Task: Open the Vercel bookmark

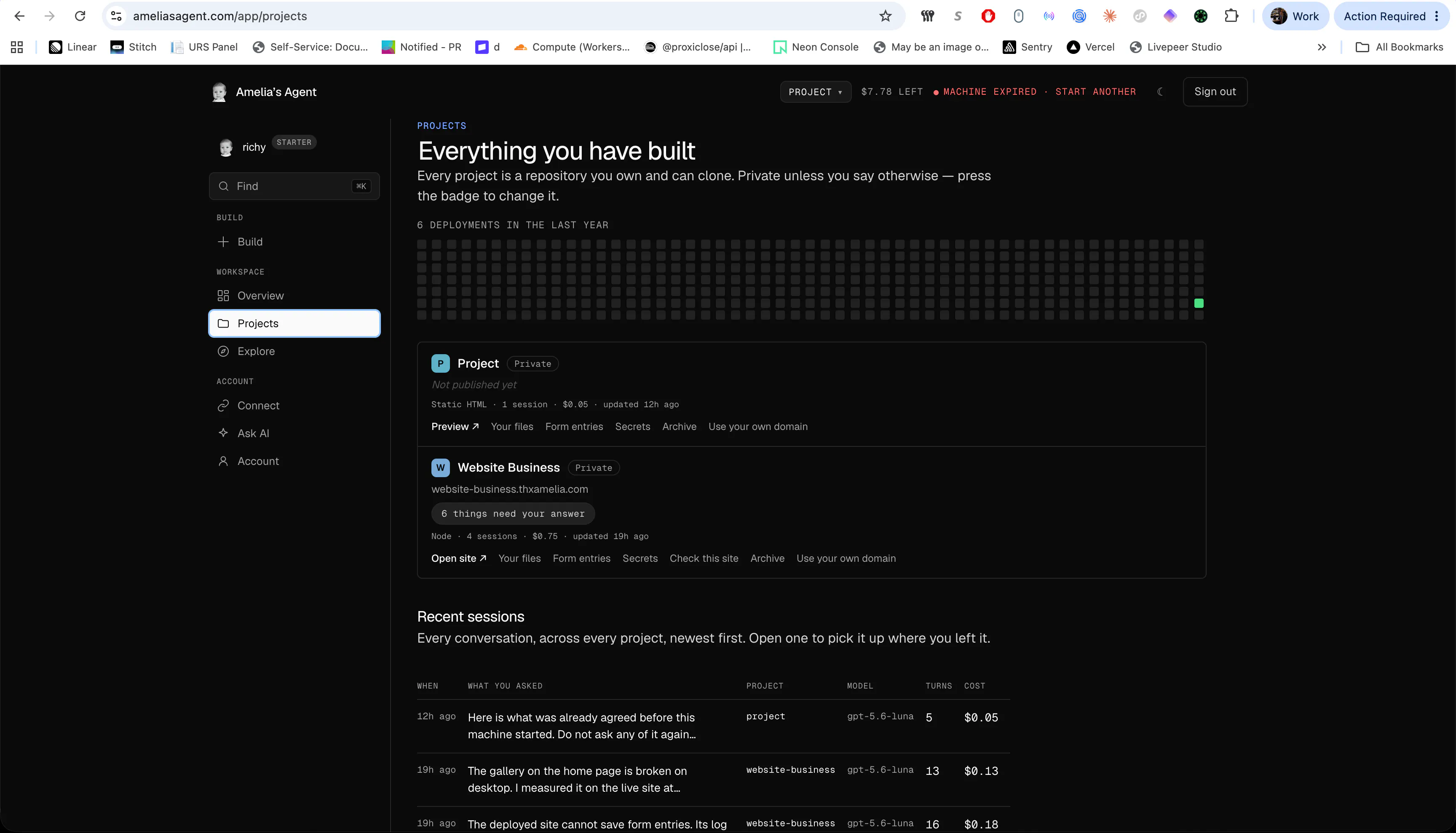Action: coord(1091,47)
